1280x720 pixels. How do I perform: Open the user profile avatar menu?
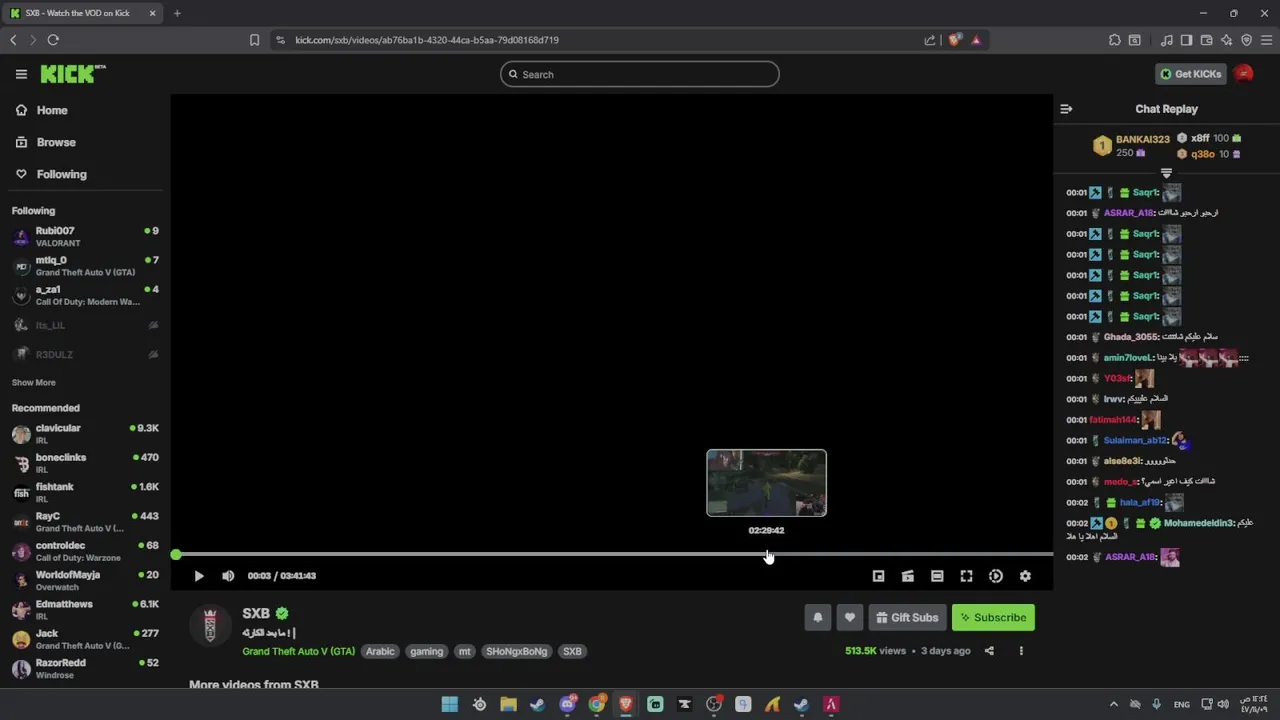coord(1244,74)
